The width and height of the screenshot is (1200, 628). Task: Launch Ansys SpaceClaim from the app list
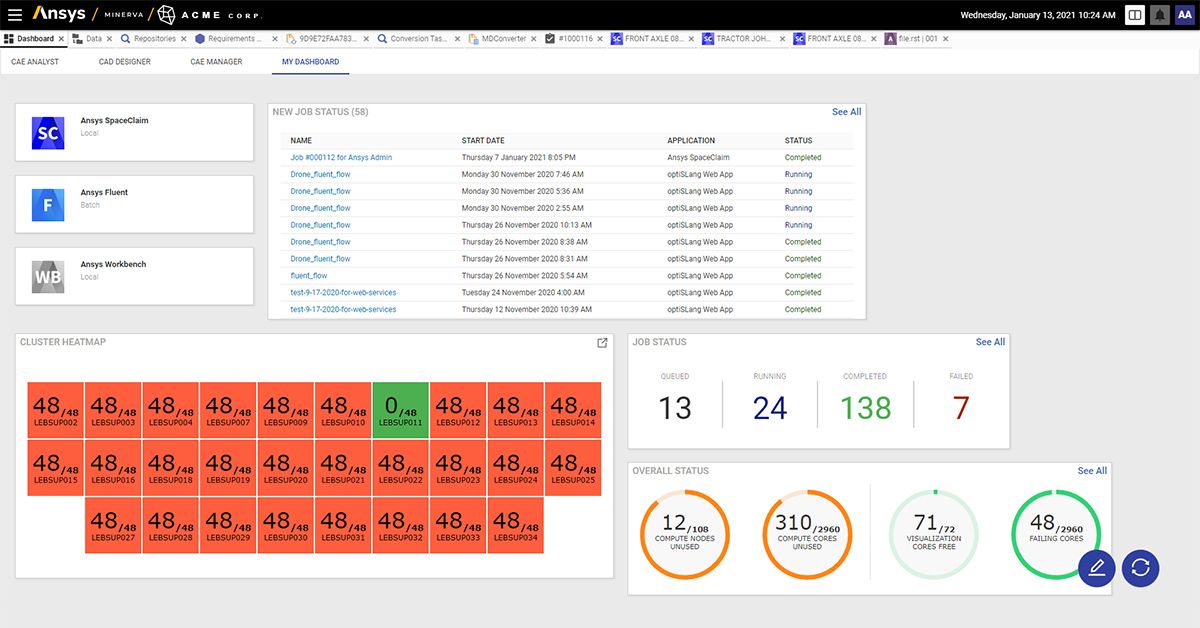point(133,131)
